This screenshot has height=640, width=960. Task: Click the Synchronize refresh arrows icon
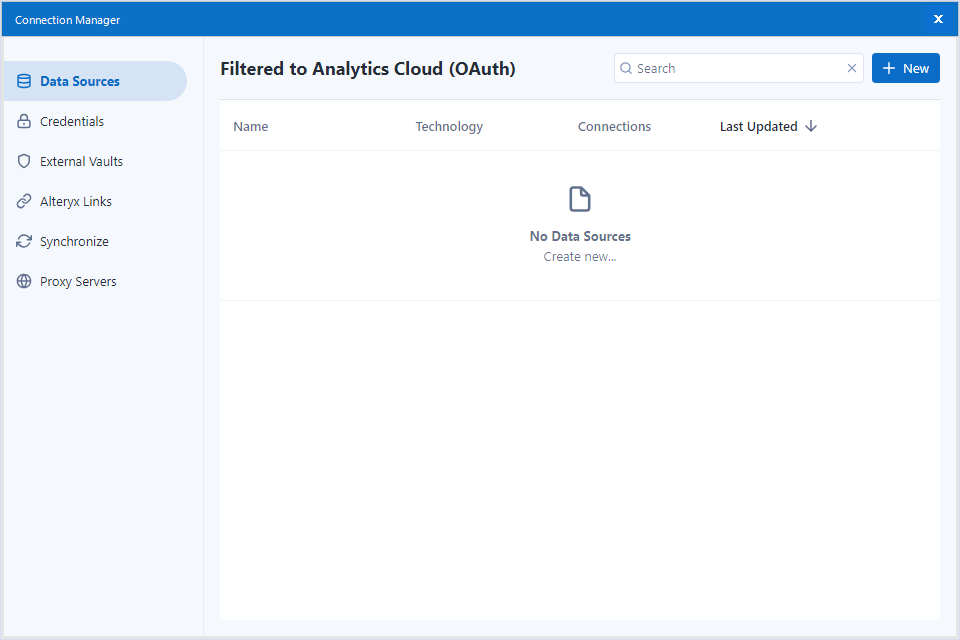(24, 241)
